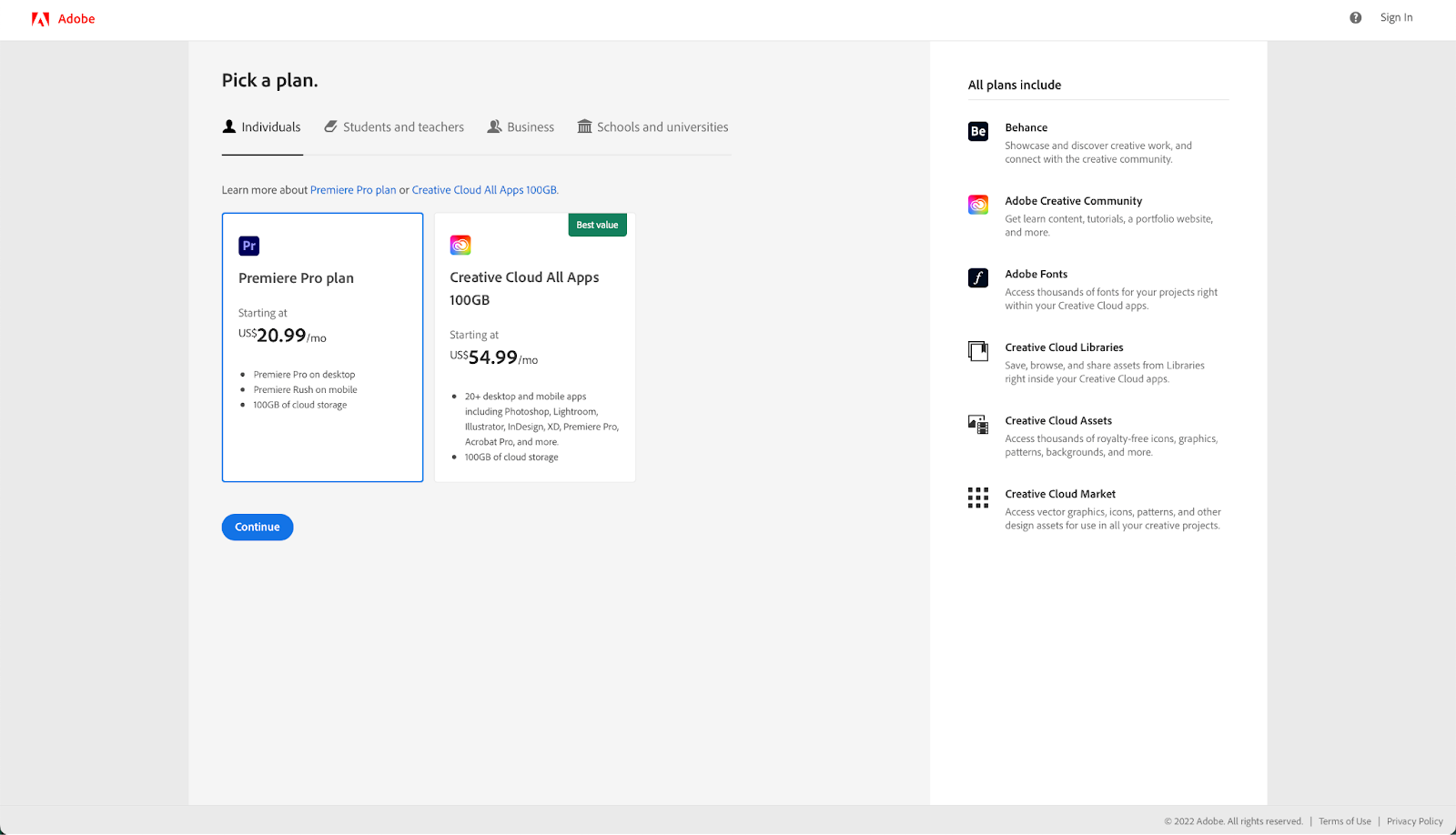Viewport: 1456px width, 835px height.
Task: Click the Creative Cloud Market heading
Action: (x=1060, y=494)
